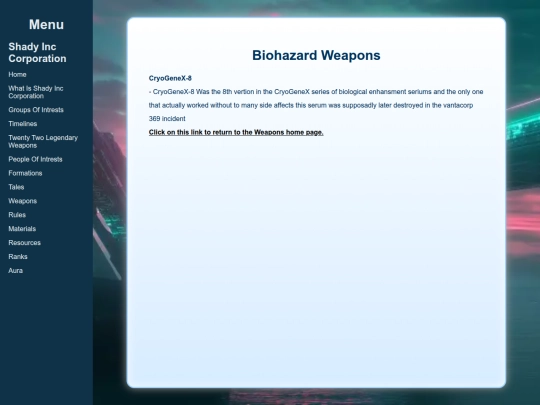This screenshot has height=405, width=540.
Task: Click the Shady Inc Corporation sidebar title
Action: point(37,52)
